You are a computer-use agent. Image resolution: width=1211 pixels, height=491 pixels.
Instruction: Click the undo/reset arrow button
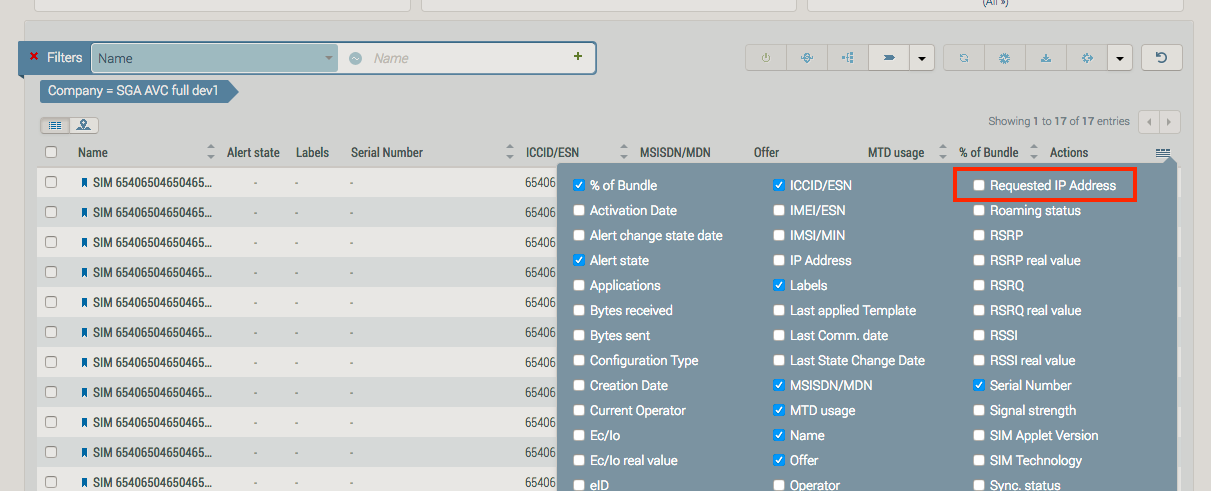click(x=1161, y=58)
